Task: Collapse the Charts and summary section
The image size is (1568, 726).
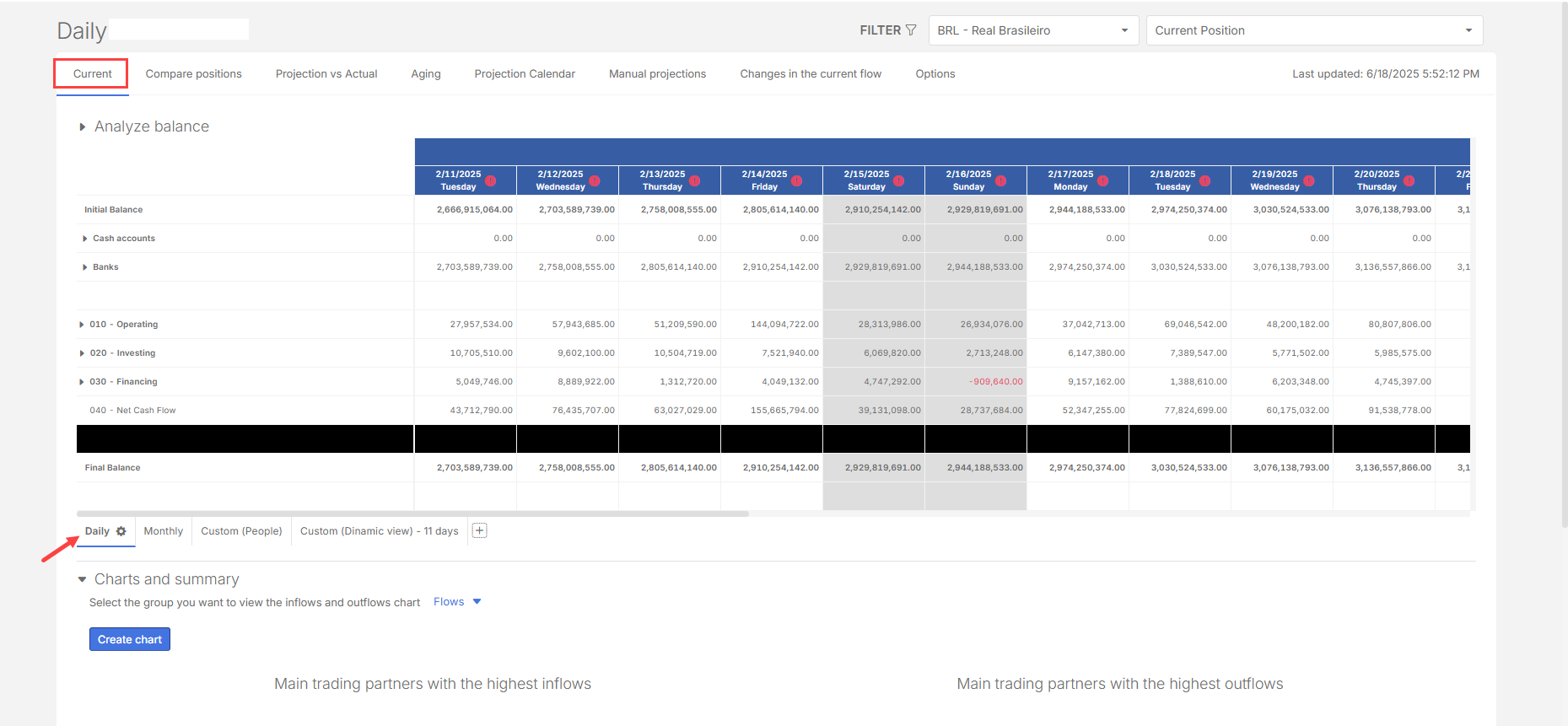Action: point(83,579)
